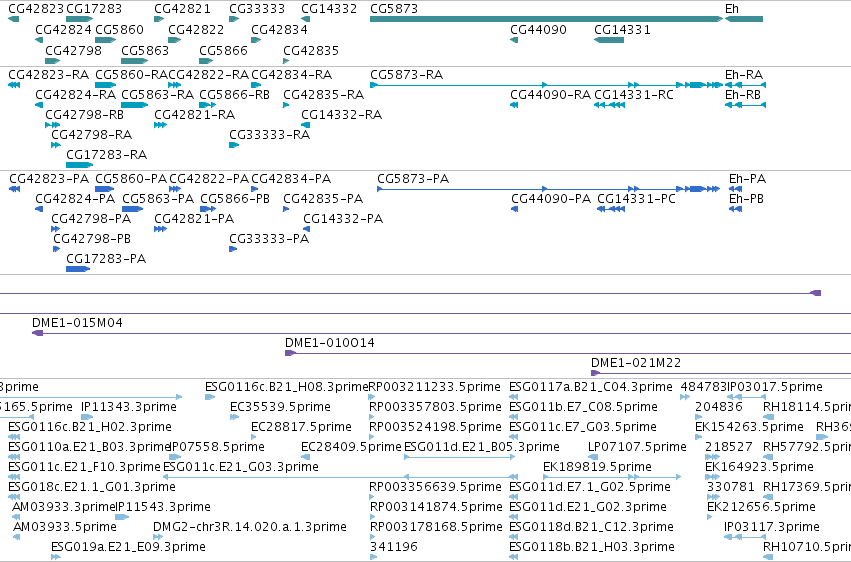The height and width of the screenshot is (562, 851).
Task: Select the Eh-PB protein label
Action: 746,199
